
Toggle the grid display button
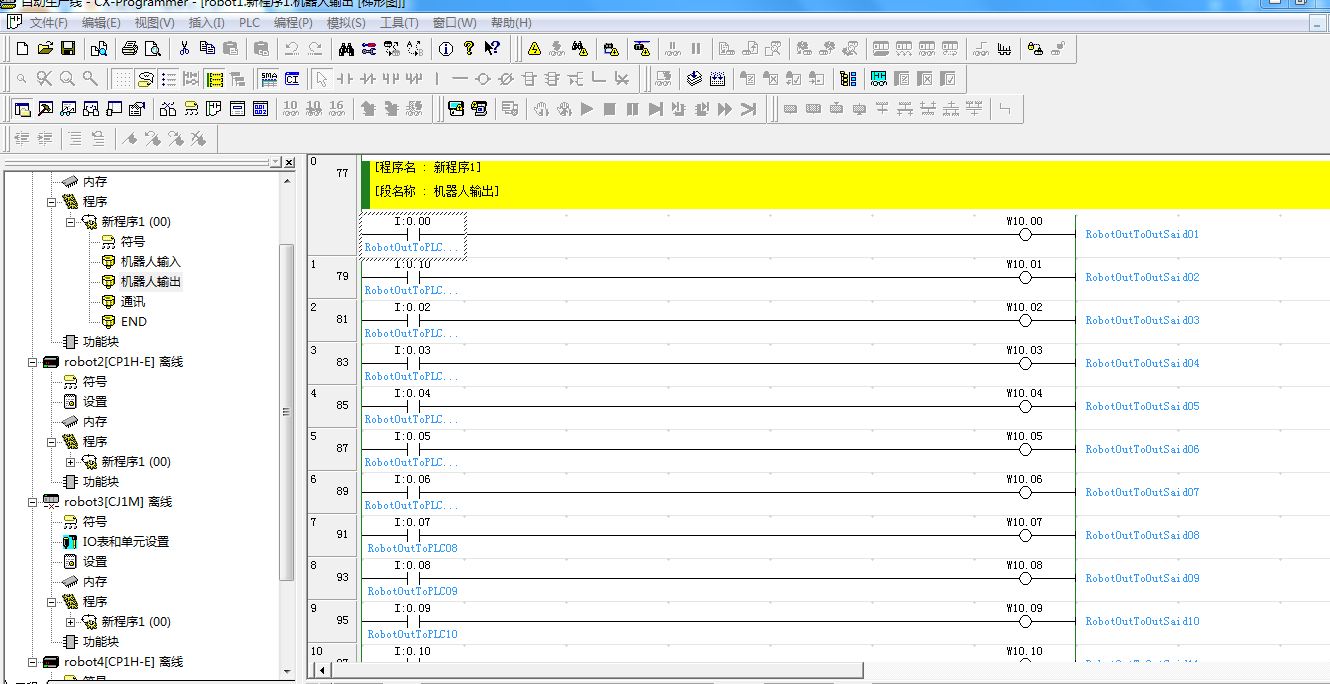pyautogui.click(x=121, y=79)
